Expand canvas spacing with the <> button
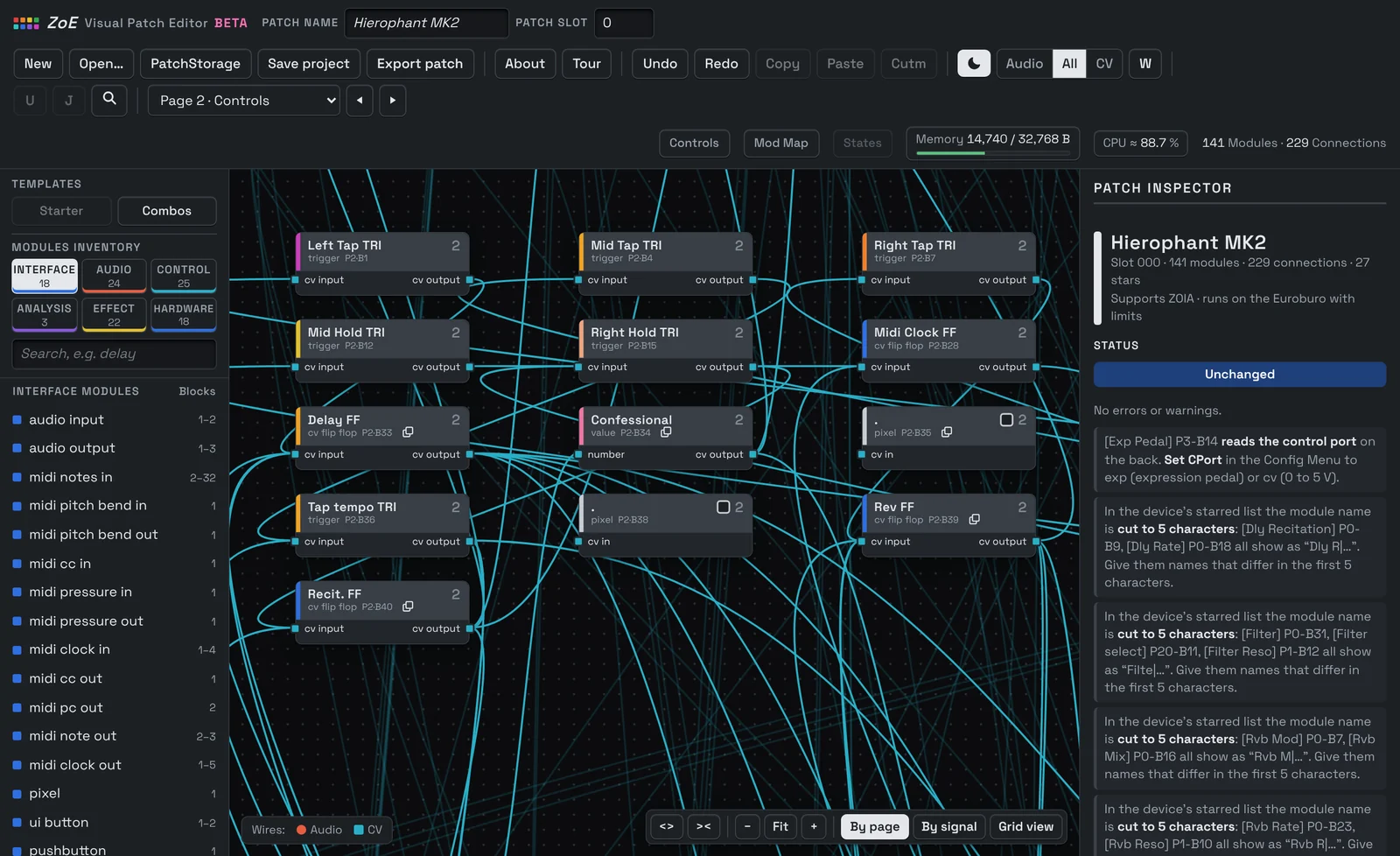Screen dimensions: 1400x856 tap(667, 826)
